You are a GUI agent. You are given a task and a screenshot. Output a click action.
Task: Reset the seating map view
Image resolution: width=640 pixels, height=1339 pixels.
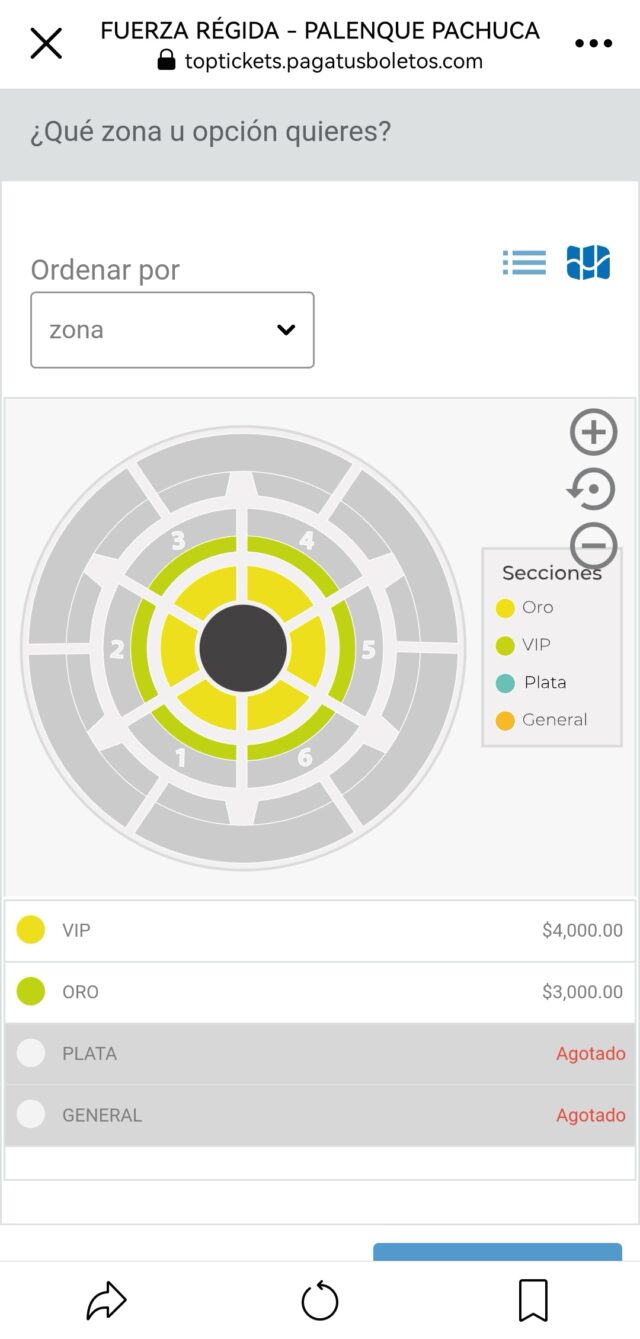pyautogui.click(x=592, y=490)
